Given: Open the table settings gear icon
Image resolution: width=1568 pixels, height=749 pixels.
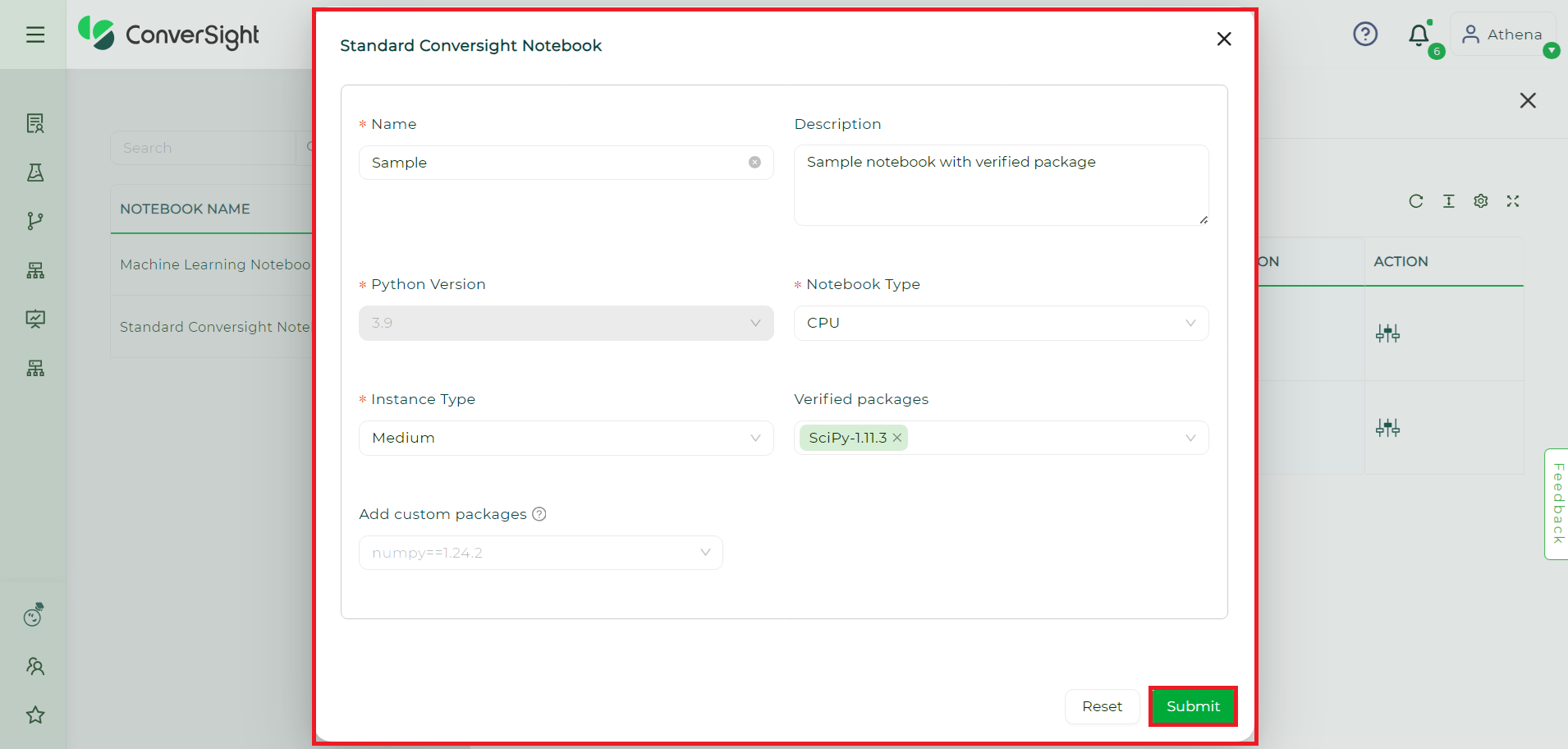Looking at the screenshot, I should click(1481, 201).
